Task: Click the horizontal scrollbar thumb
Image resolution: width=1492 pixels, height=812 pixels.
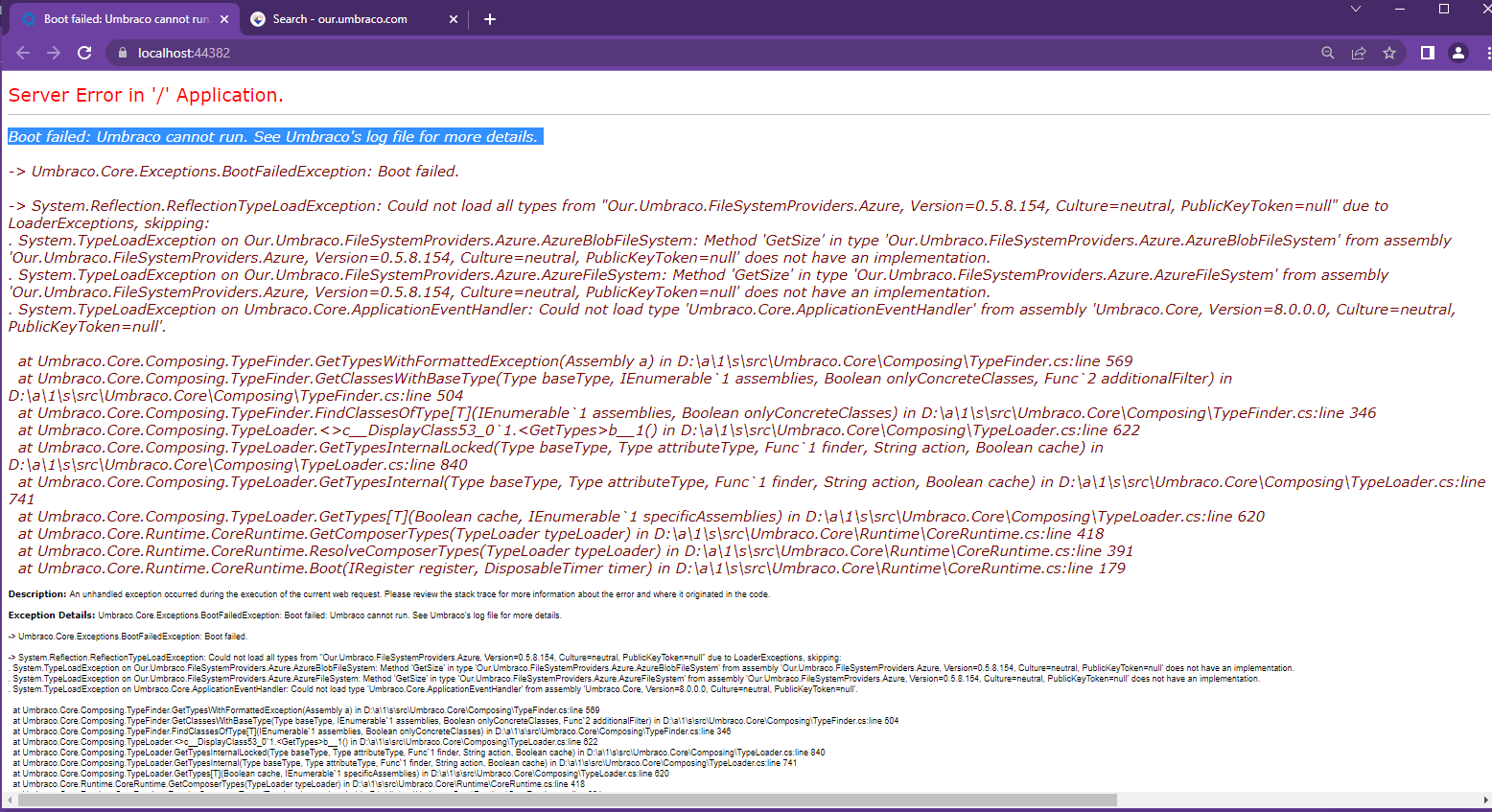Action: 566,800
